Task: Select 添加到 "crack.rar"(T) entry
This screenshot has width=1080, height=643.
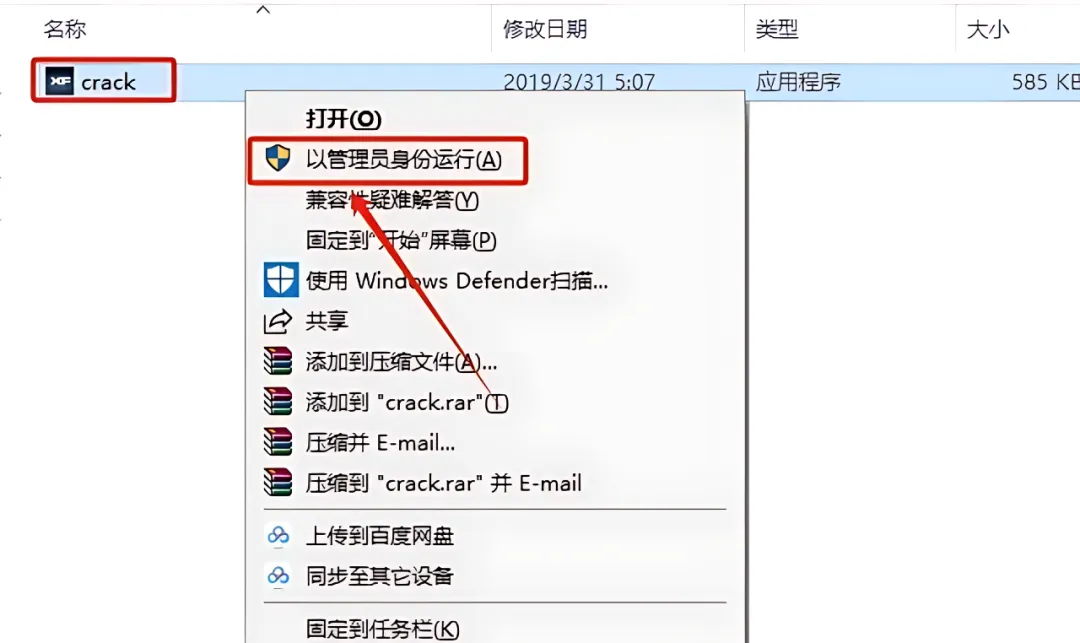Action: tap(406, 402)
